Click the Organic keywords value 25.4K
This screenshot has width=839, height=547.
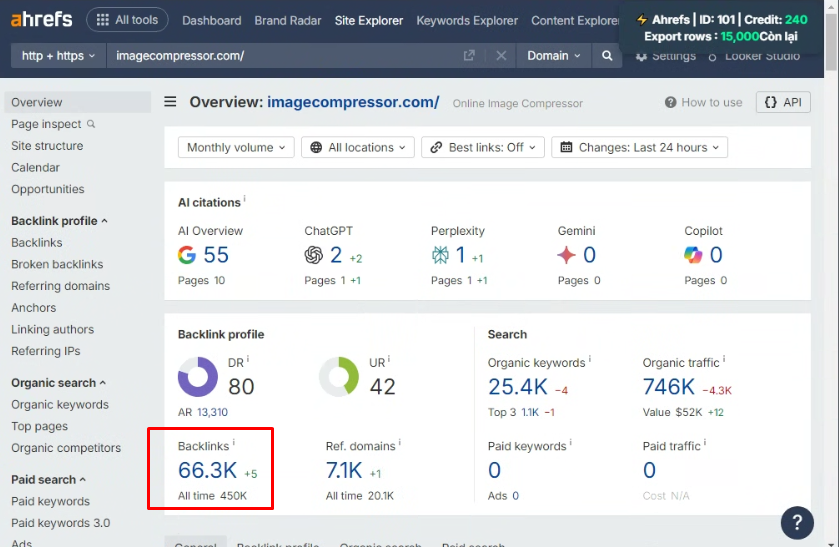point(517,386)
